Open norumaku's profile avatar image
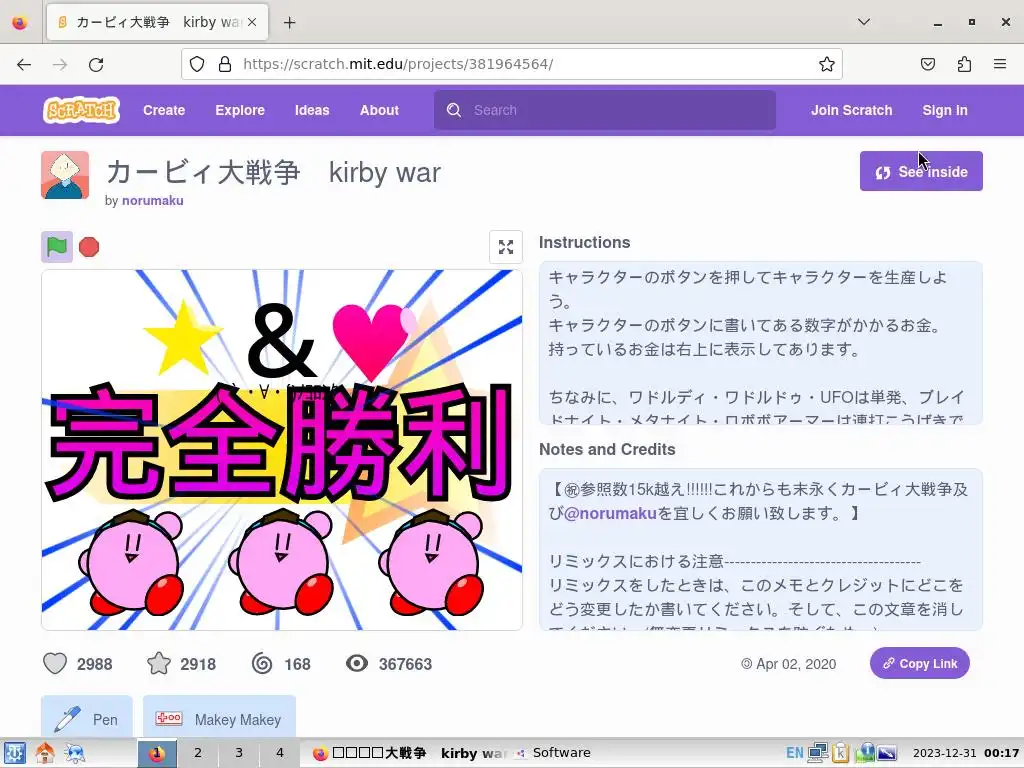Screen dimensions: 1024x768 [65, 175]
